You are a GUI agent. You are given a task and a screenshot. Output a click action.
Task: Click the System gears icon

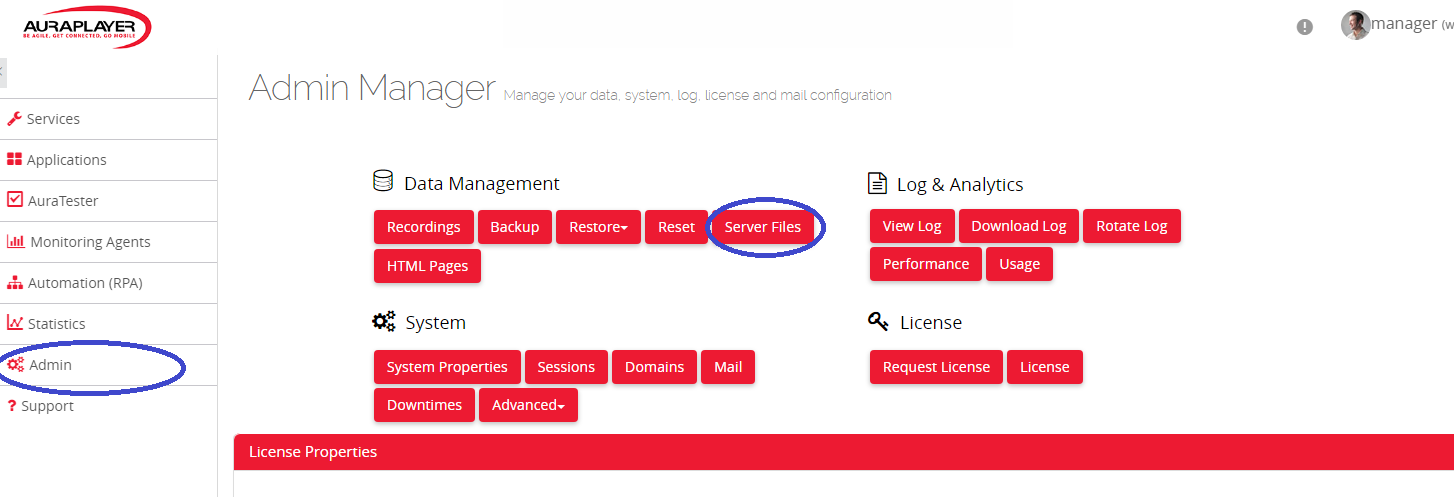384,322
